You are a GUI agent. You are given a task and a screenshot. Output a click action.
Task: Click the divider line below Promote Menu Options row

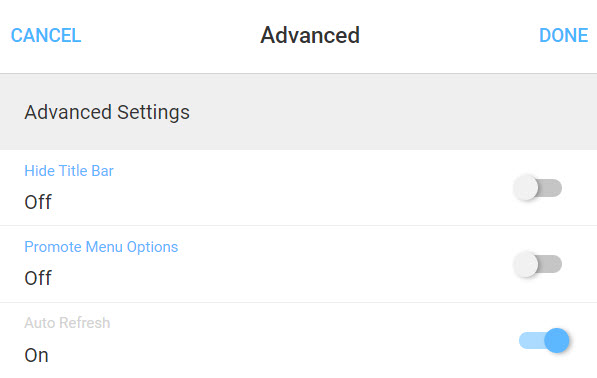pyautogui.click(x=298, y=303)
